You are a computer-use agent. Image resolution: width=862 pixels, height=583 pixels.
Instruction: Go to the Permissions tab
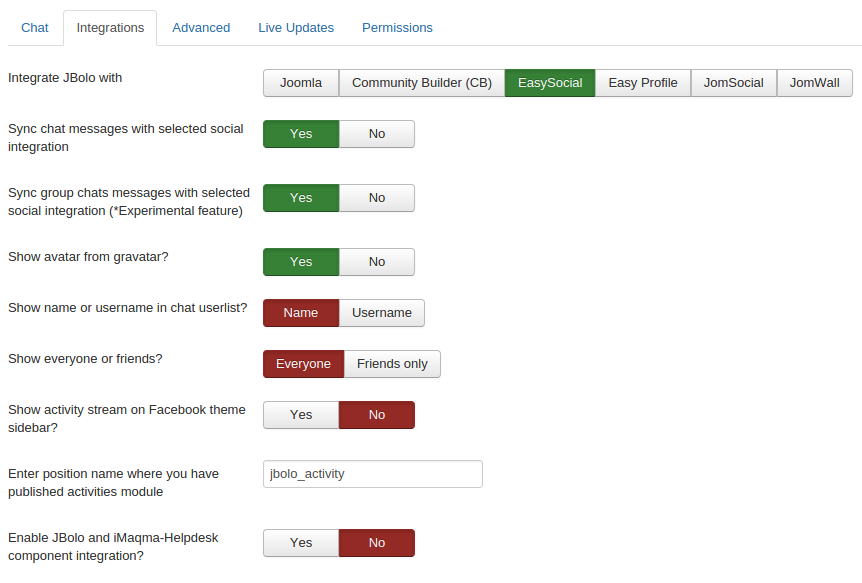pyautogui.click(x=397, y=28)
